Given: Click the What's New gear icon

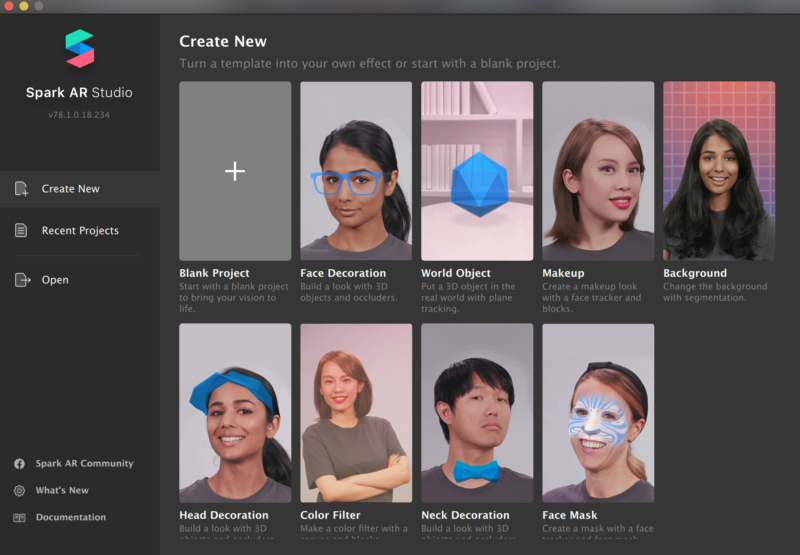Looking at the screenshot, I should (19, 491).
